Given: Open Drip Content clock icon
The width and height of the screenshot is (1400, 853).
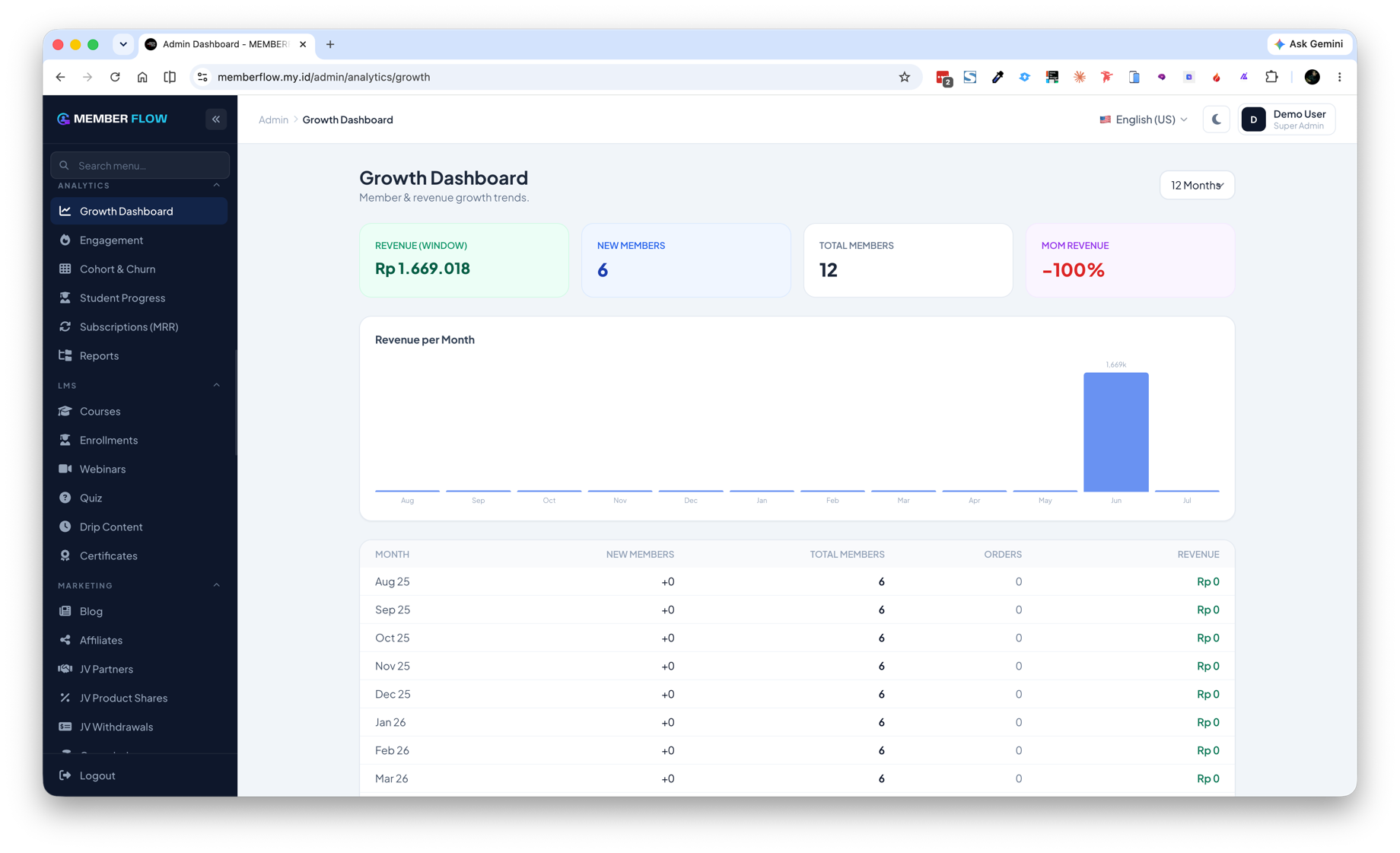Looking at the screenshot, I should (65, 527).
